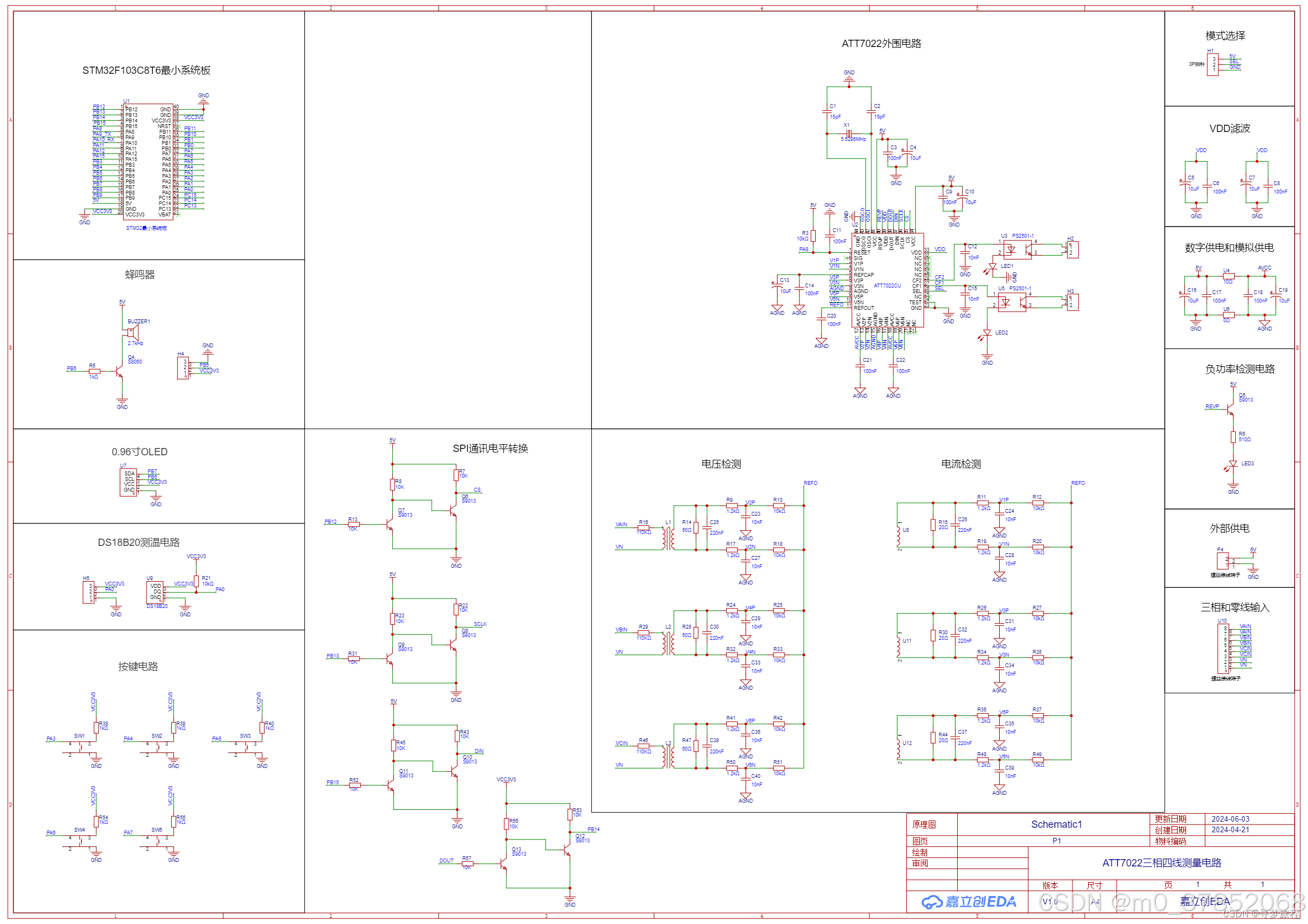Select the ATT7022外围电路 section heading
The height and width of the screenshot is (924, 1308).
tap(881, 44)
